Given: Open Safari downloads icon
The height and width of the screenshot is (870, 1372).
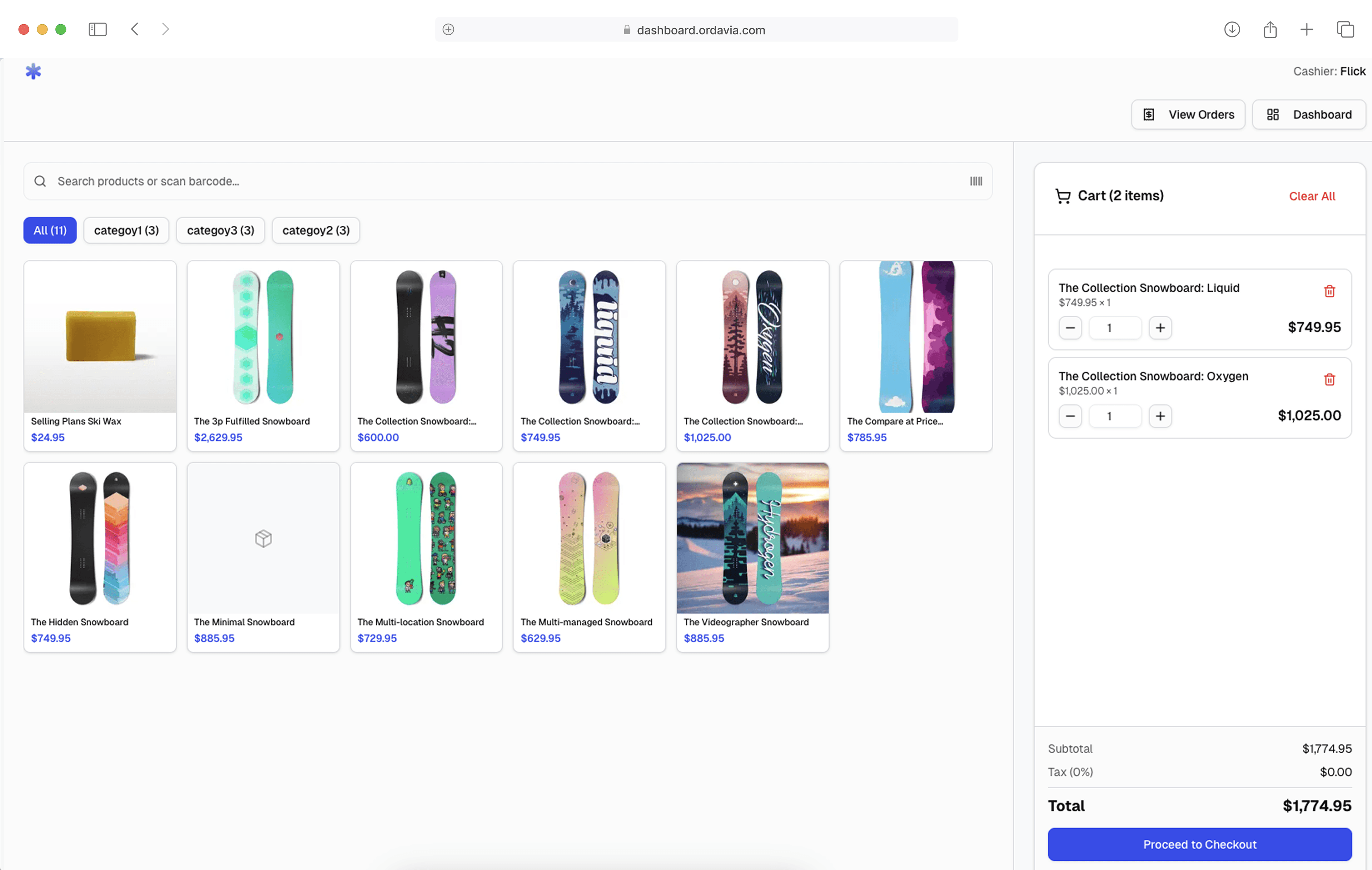Looking at the screenshot, I should (x=1231, y=30).
